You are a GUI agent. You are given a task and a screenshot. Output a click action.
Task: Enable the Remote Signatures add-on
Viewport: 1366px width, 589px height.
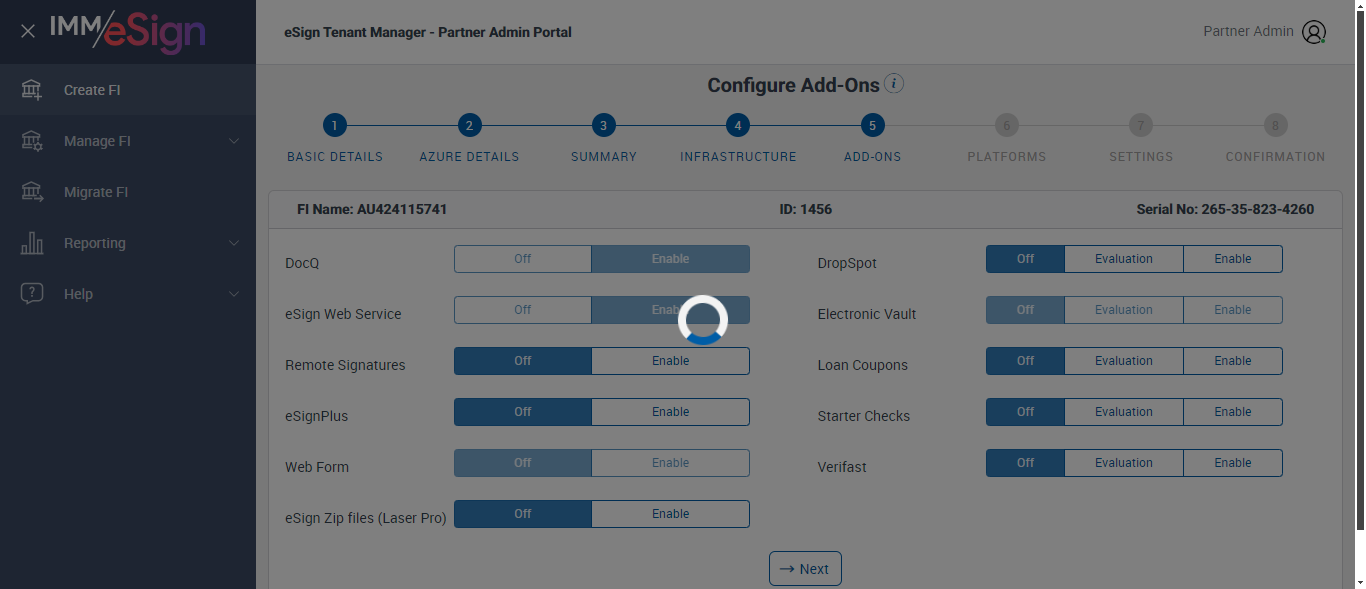670,361
